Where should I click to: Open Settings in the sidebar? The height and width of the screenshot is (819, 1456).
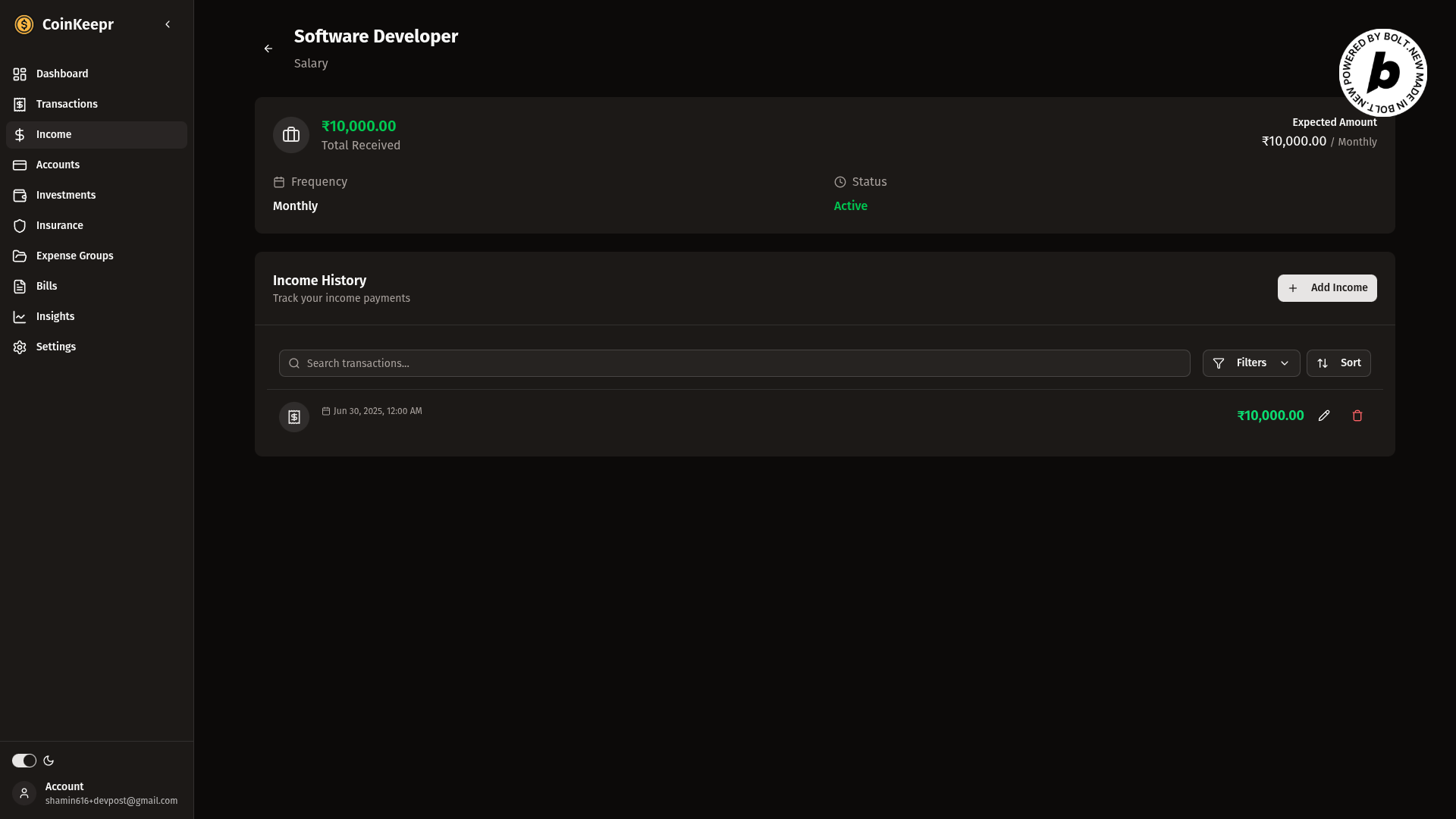56,347
